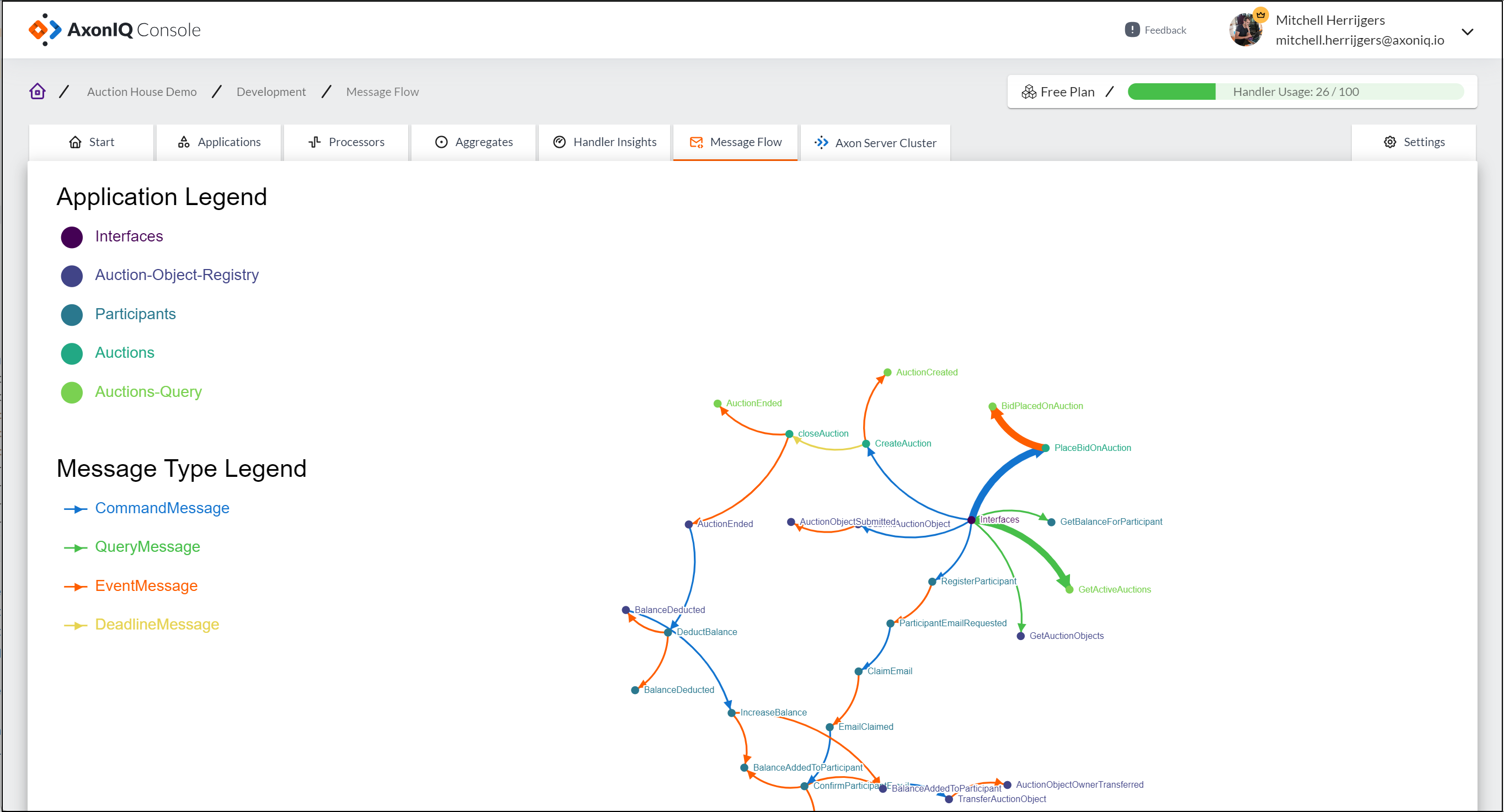Click the AxonIQ Console logo icon
1504x812 pixels.
(45, 30)
